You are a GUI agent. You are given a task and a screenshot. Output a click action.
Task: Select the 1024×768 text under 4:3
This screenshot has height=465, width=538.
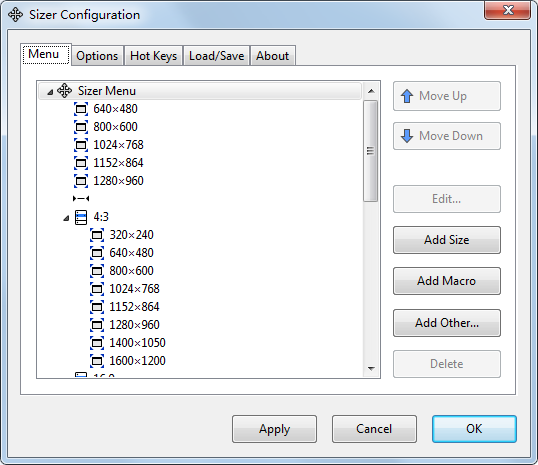click(134, 289)
